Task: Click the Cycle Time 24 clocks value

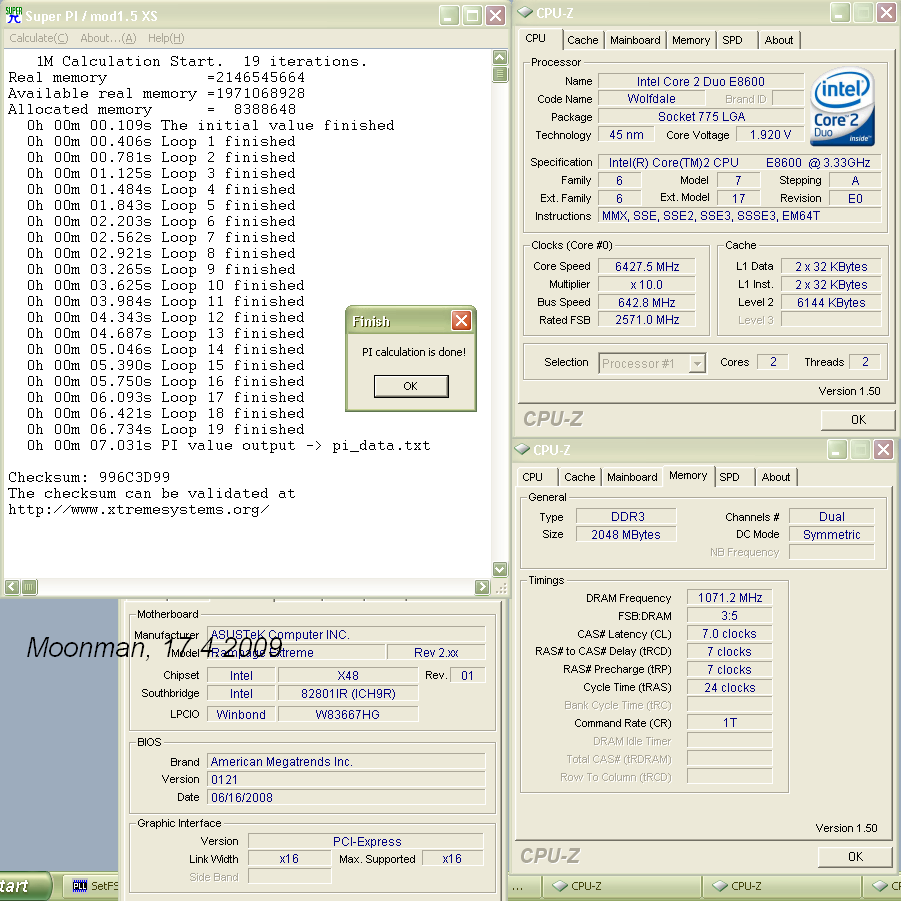Action: point(730,687)
